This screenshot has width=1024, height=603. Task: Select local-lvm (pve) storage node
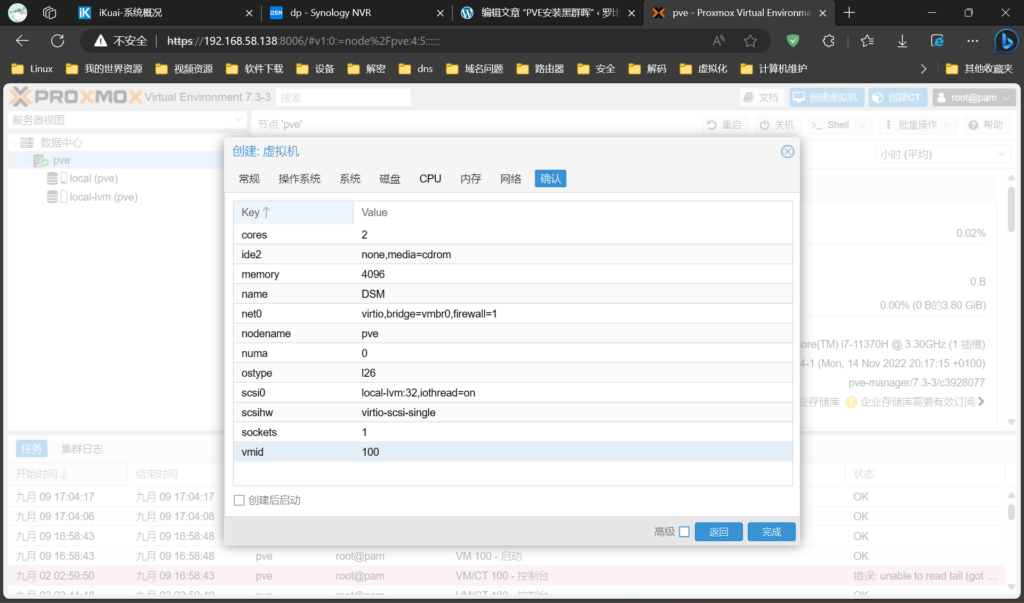[103, 197]
